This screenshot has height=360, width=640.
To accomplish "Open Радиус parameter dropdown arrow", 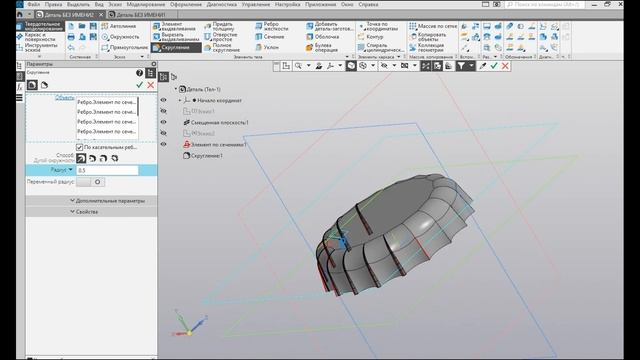I will [71, 170].
